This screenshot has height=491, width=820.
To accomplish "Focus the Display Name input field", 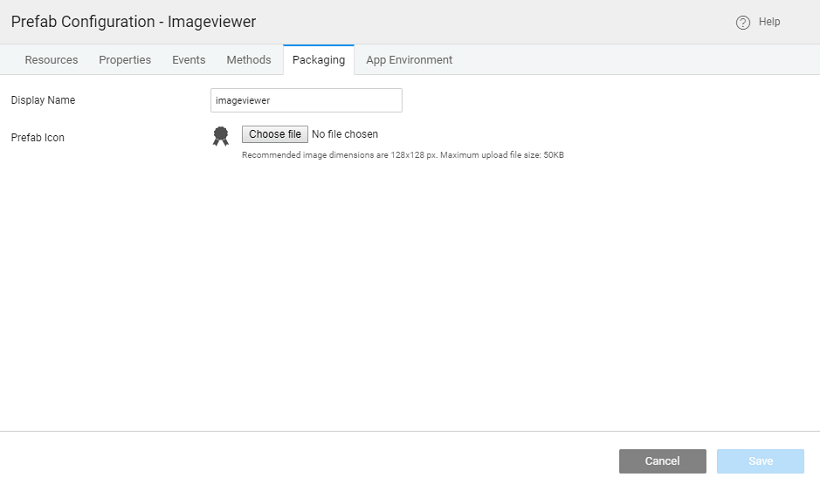I will (306, 100).
